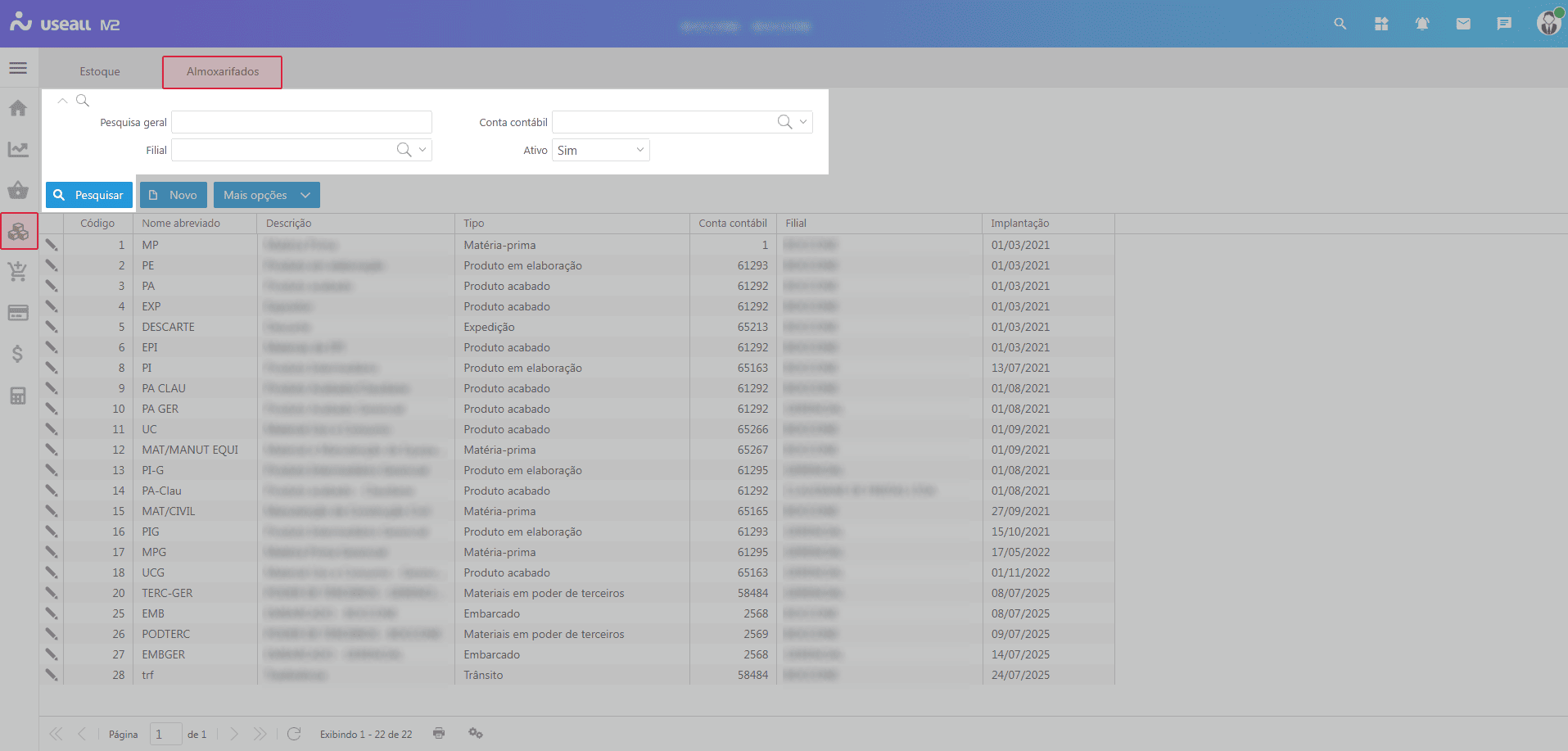Select the Almoxarifados tab

(222, 72)
